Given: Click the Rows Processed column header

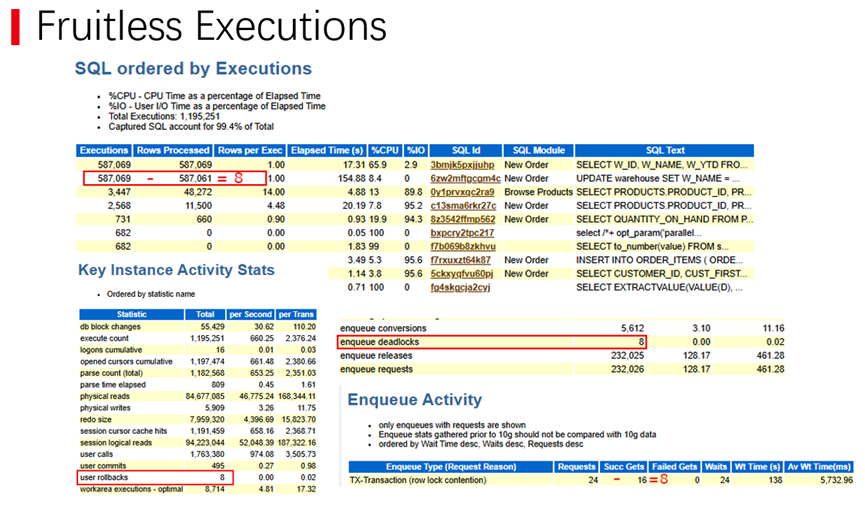Looking at the screenshot, I should (173, 151).
